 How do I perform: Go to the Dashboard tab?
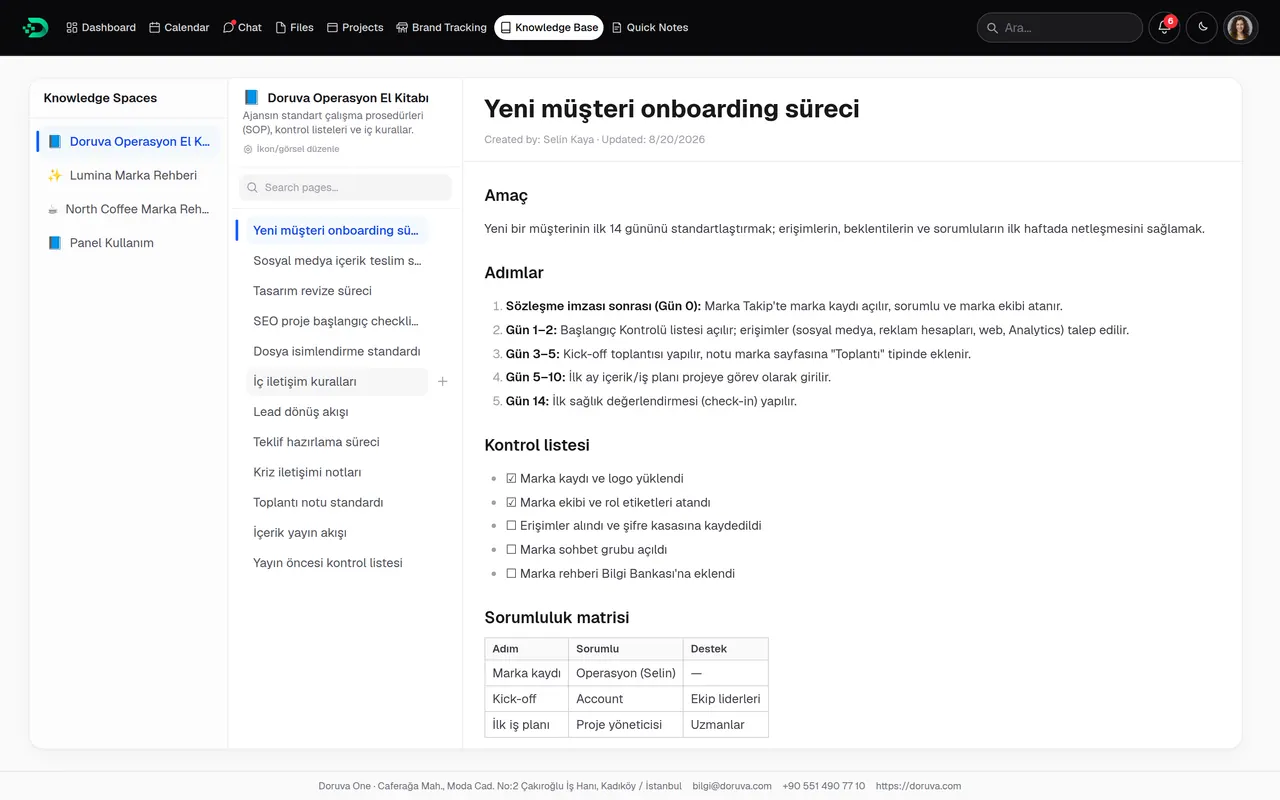(101, 27)
